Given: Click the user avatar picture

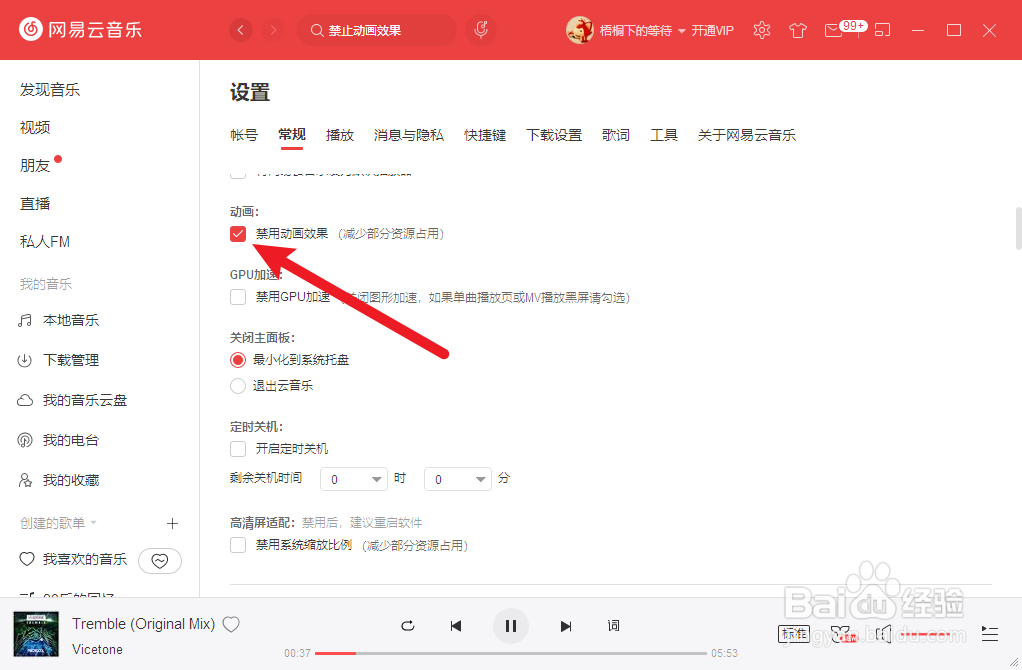Looking at the screenshot, I should point(579,30).
